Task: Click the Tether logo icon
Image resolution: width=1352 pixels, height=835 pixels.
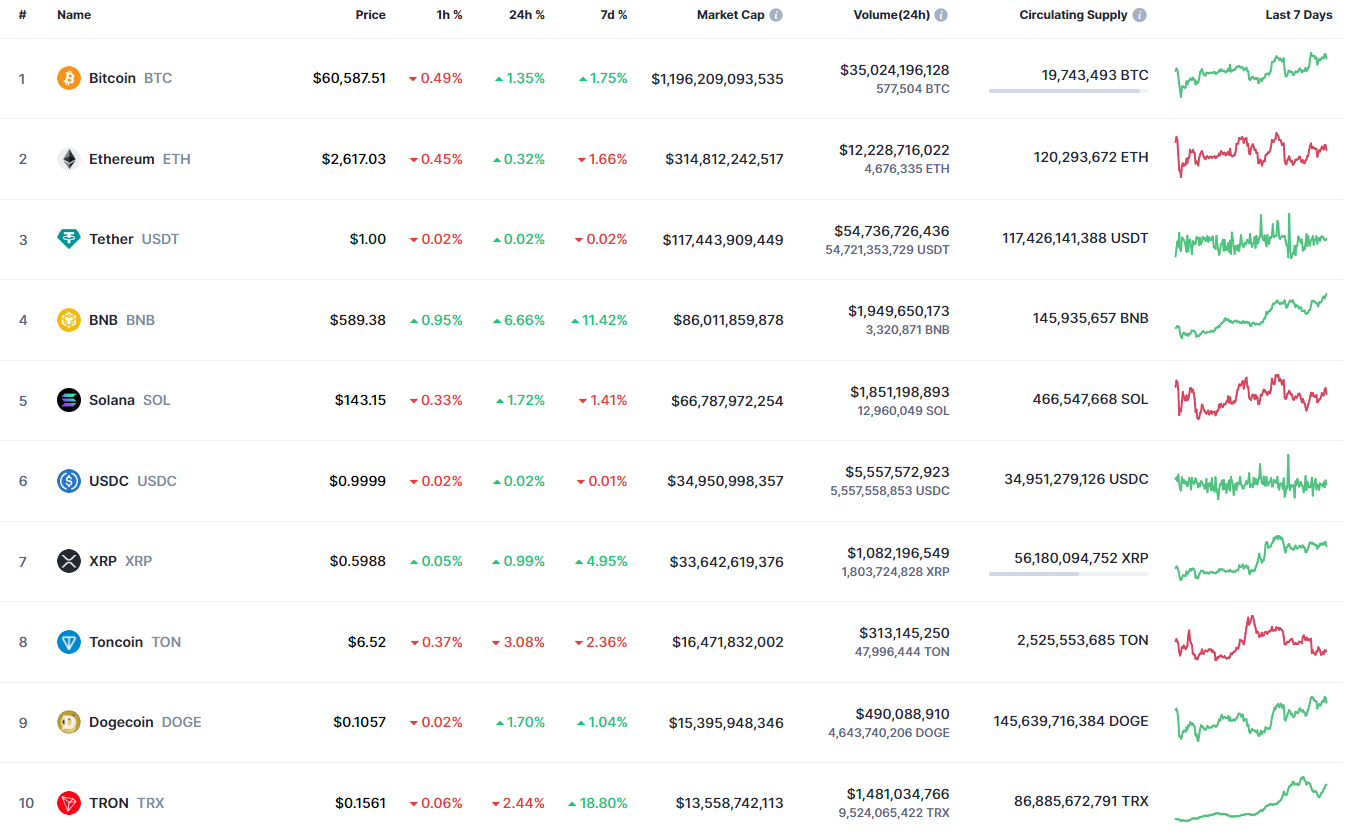Action: 68,239
